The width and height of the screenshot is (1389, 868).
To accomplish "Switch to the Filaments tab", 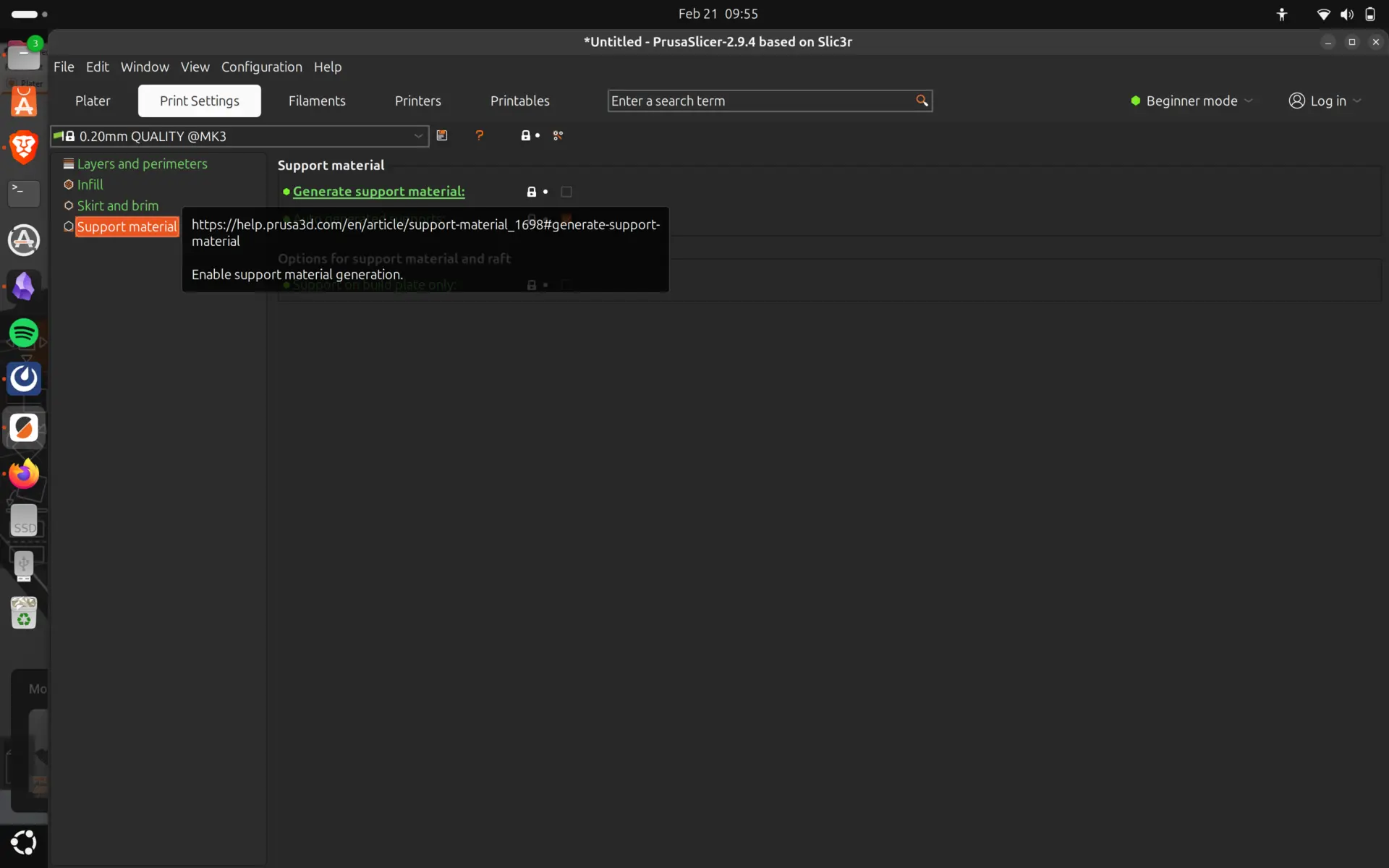I will (316, 101).
